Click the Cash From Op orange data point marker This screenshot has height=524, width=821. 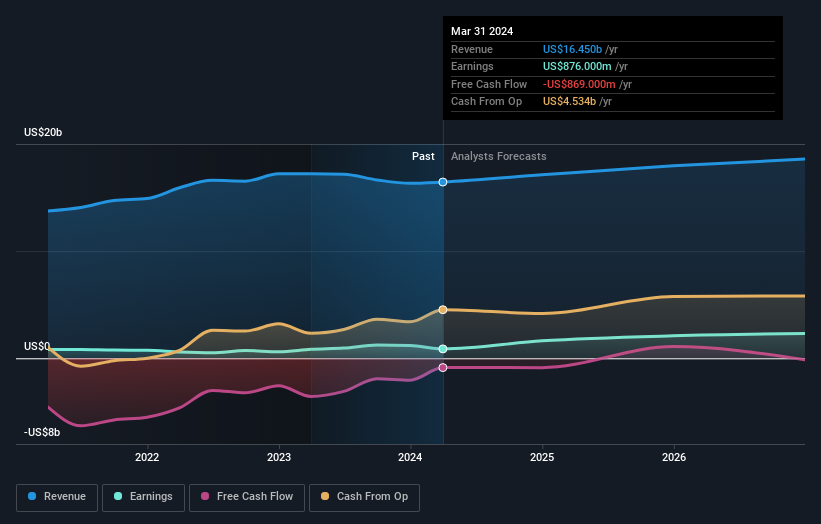coord(443,310)
